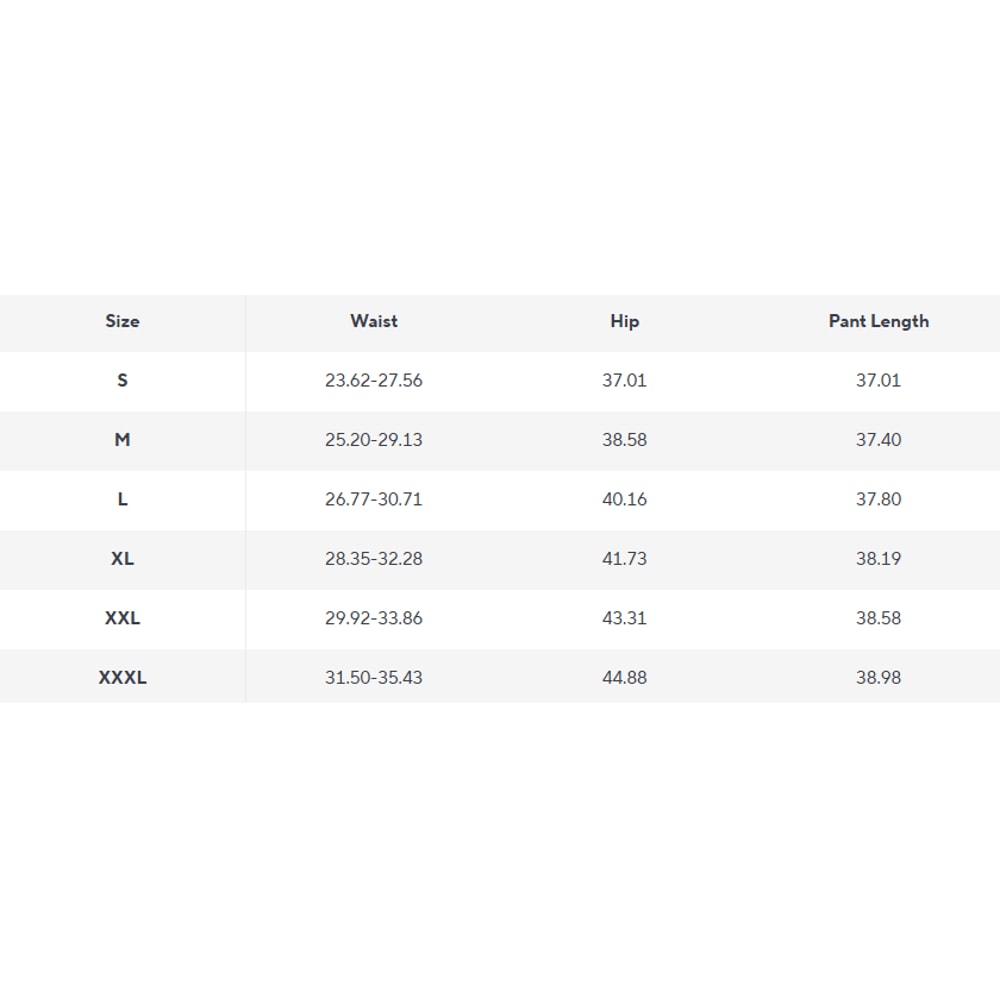The height and width of the screenshot is (1000, 1000).
Task: Click waist value 25.20-29.13
Action: tap(374, 440)
